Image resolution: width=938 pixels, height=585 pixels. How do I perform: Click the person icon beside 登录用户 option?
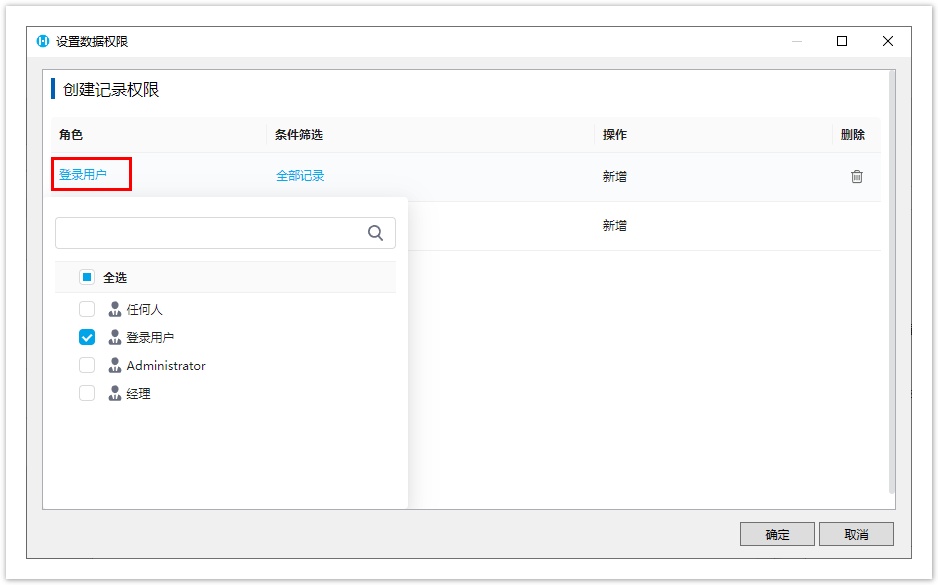(115, 338)
